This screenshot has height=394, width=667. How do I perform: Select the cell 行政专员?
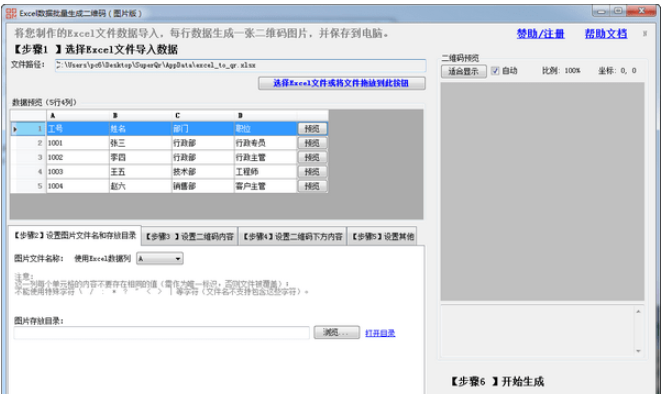coord(265,143)
